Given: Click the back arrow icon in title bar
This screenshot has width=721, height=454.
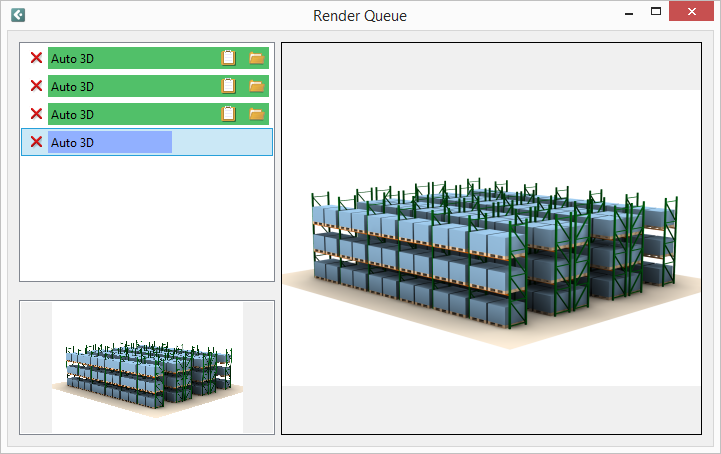Looking at the screenshot, I should [x=18, y=15].
